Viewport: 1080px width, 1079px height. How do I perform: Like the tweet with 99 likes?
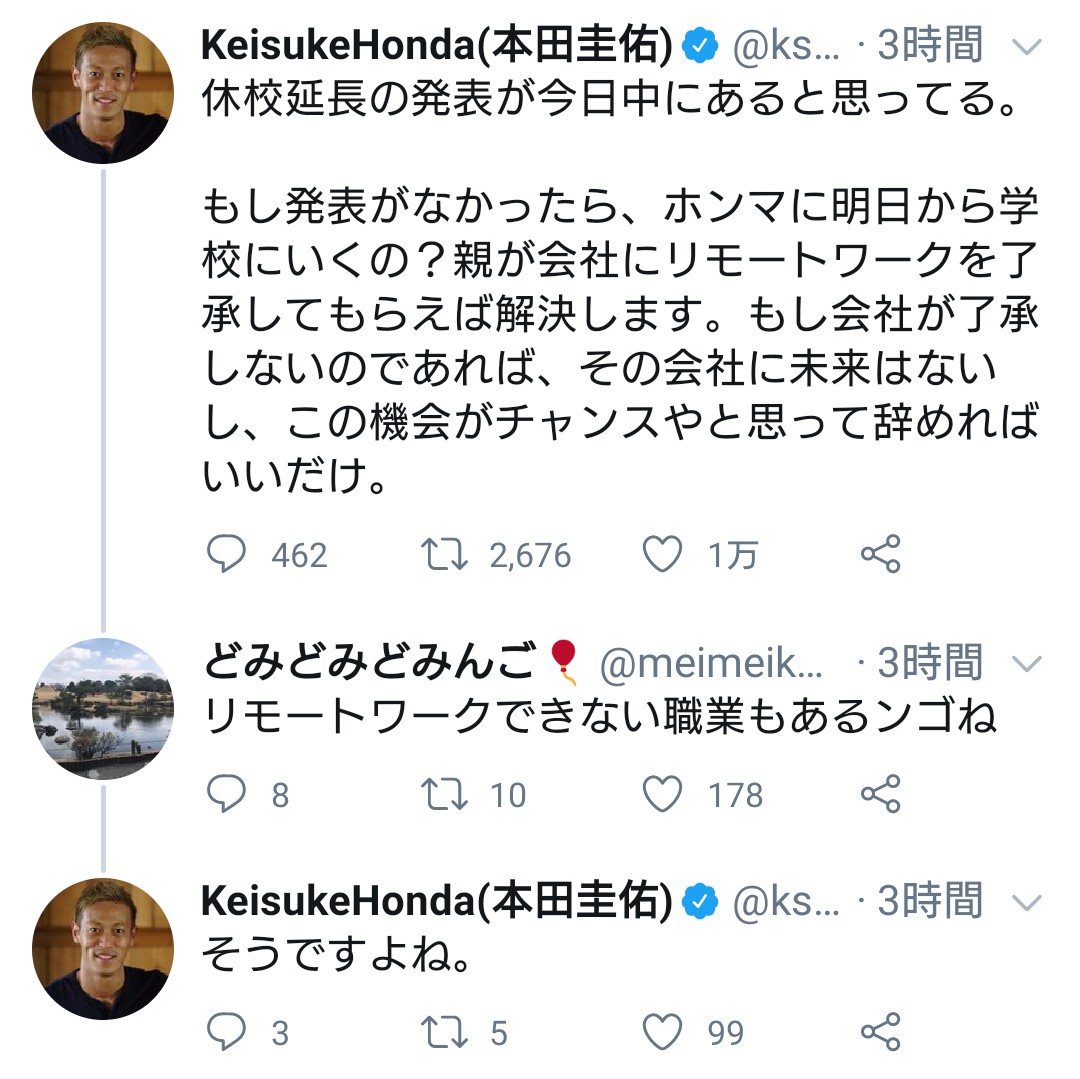pyautogui.click(x=662, y=1032)
